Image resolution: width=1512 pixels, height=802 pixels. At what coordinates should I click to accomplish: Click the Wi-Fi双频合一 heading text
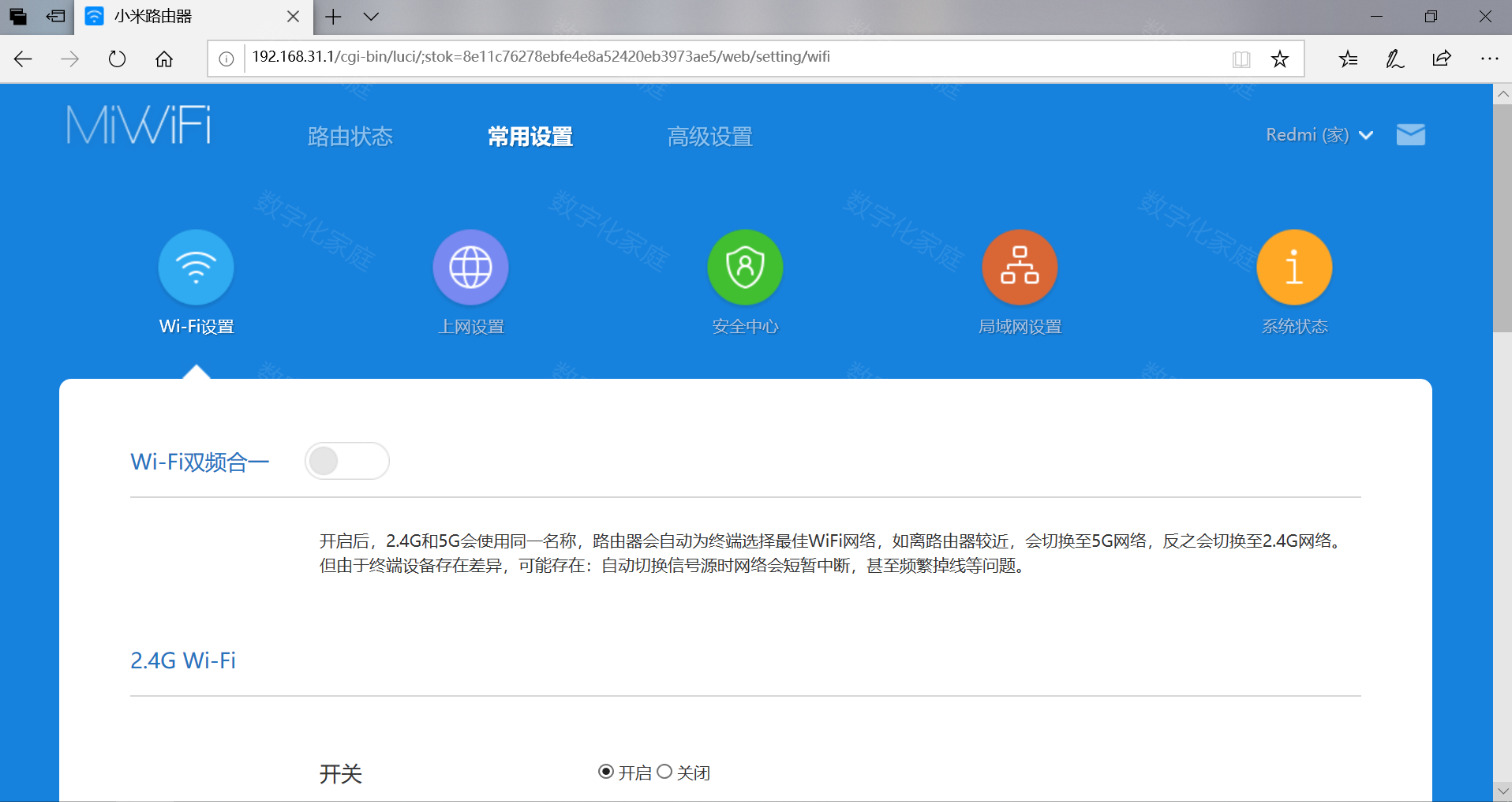(x=200, y=462)
